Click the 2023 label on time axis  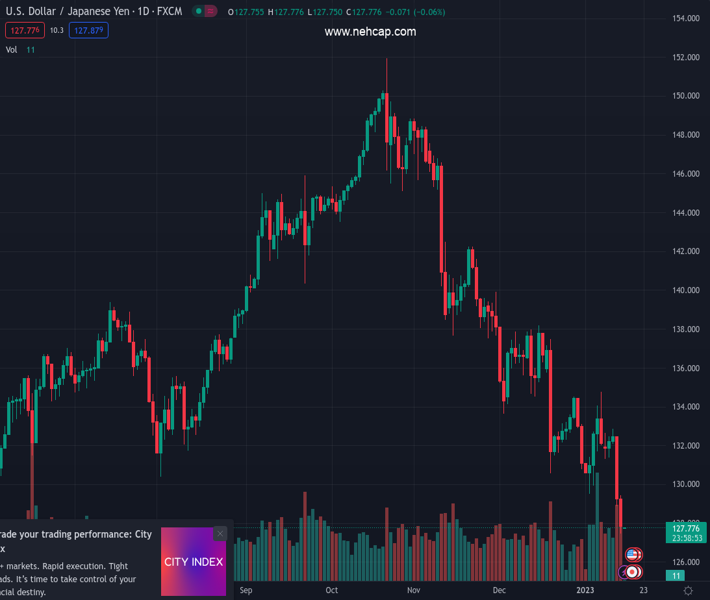point(585,590)
